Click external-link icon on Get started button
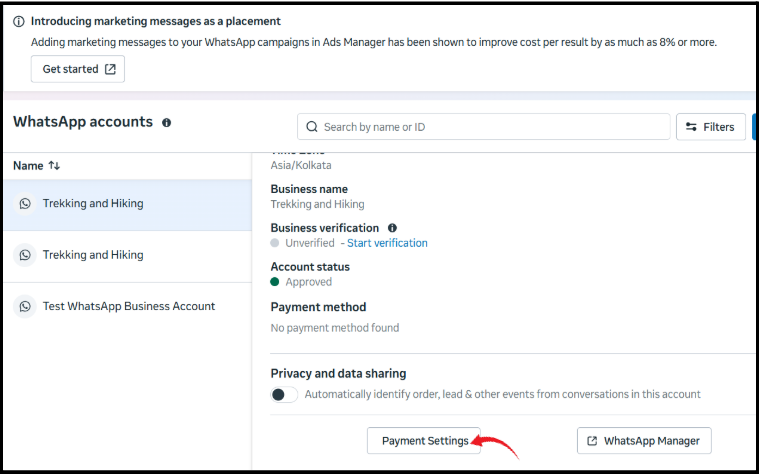 (110, 69)
